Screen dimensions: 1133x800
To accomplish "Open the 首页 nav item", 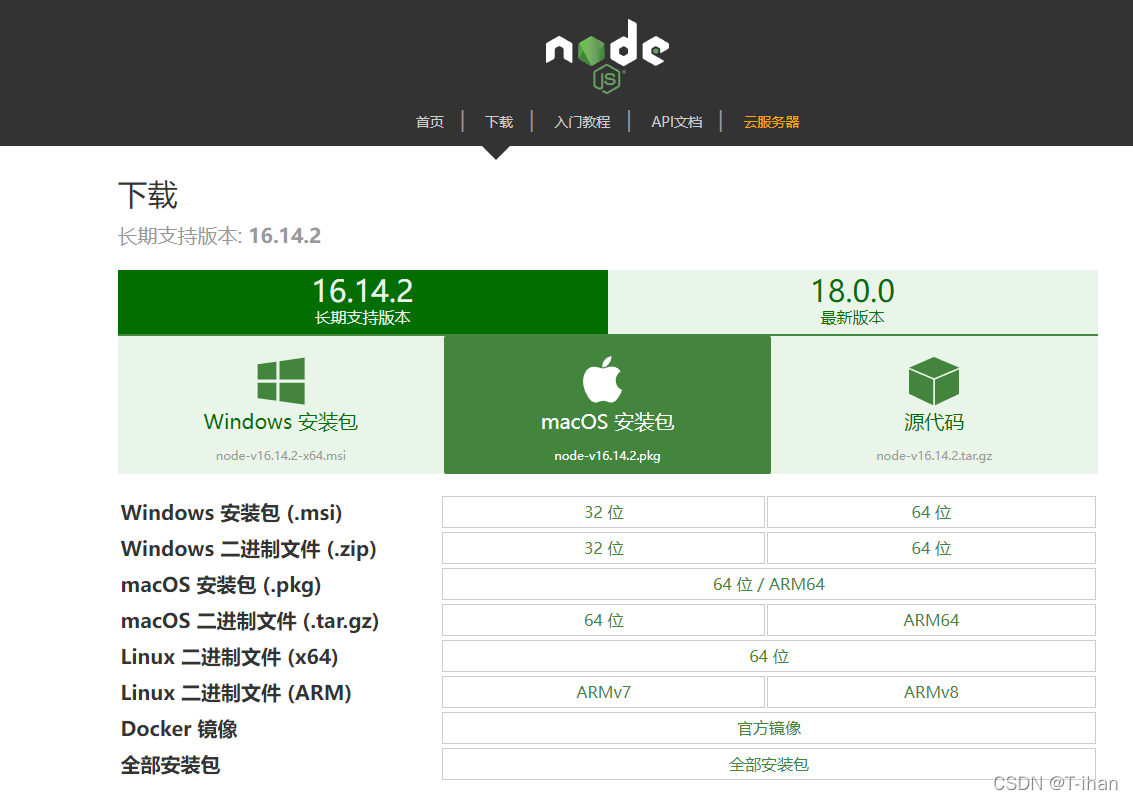I will (430, 122).
